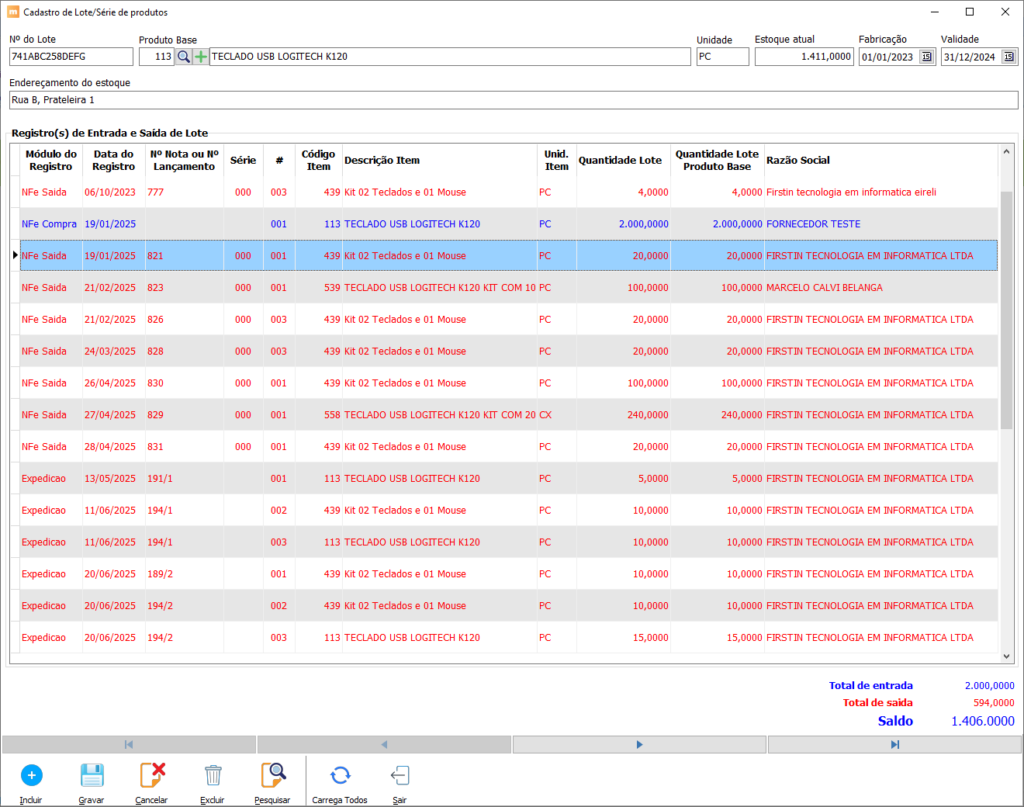Screen dimensions: 1024x807
Task: Sort by the Data do Registro column header
Action: pos(114,160)
